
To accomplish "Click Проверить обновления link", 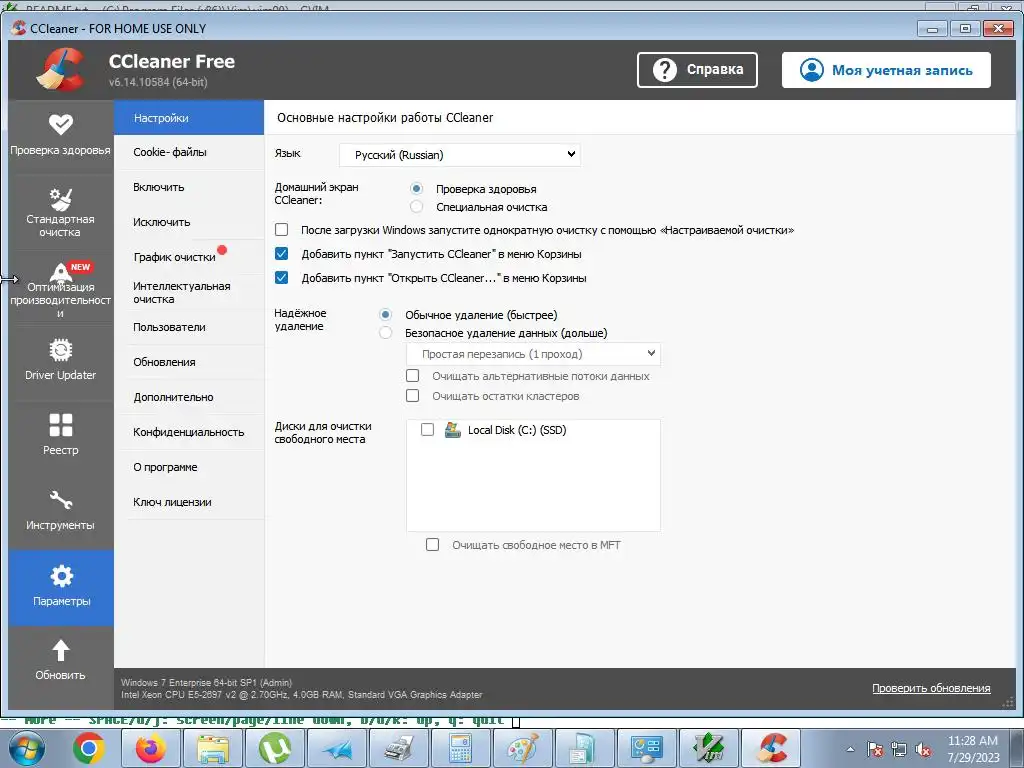I will coord(931,688).
